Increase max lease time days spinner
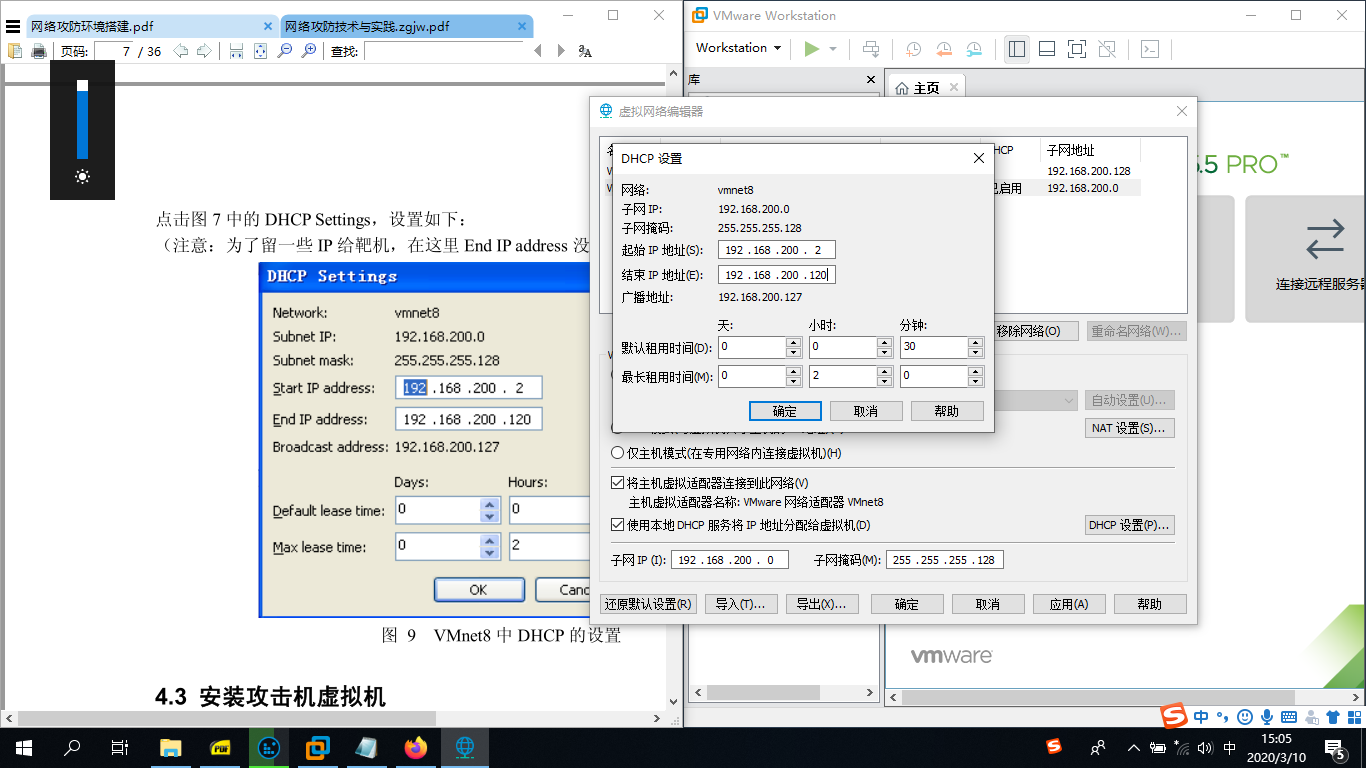 pyautogui.click(x=793, y=371)
